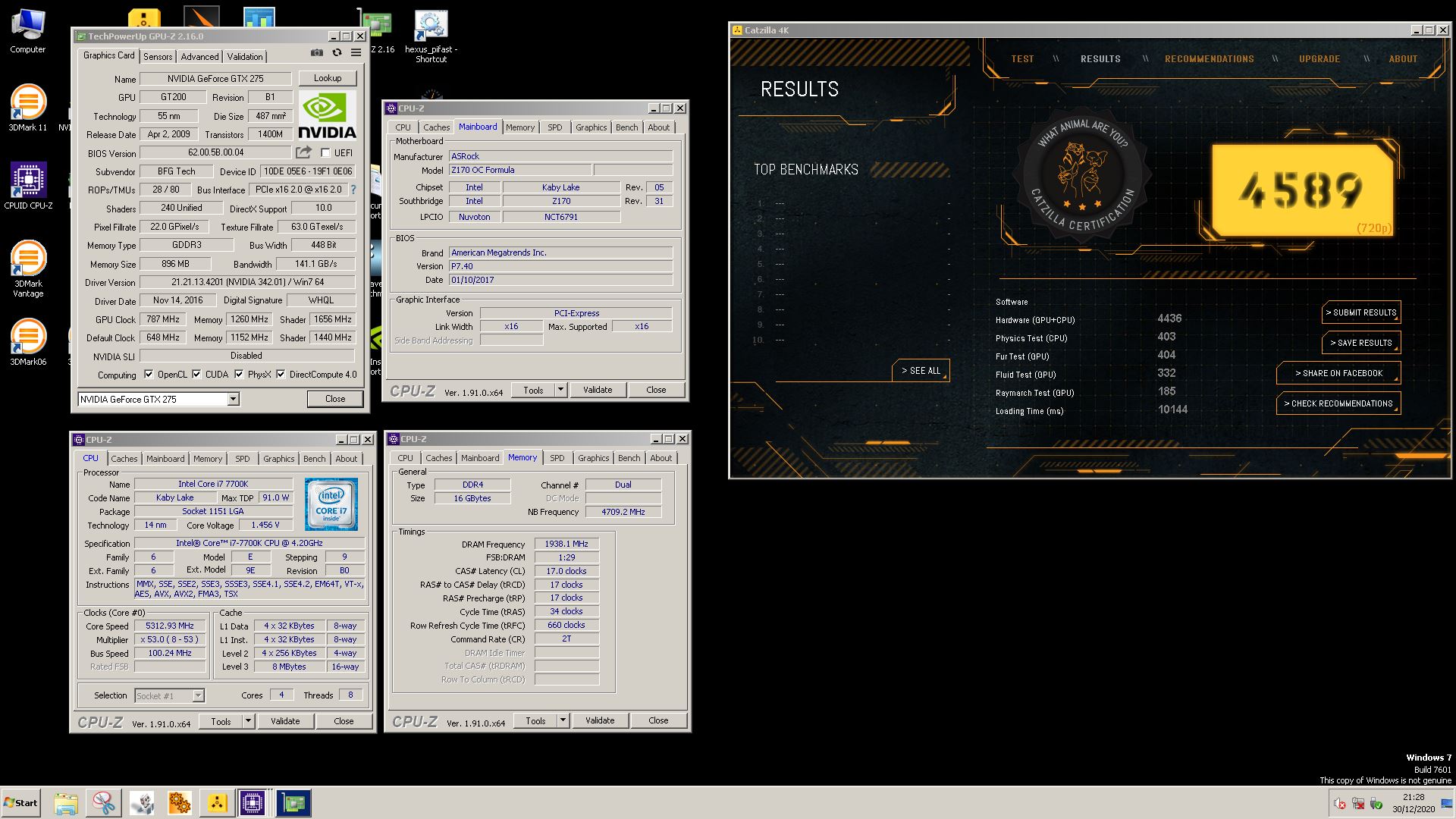1456x819 pixels.
Task: Switch to the Advanced tab in GPU-Z
Action: click(x=199, y=57)
